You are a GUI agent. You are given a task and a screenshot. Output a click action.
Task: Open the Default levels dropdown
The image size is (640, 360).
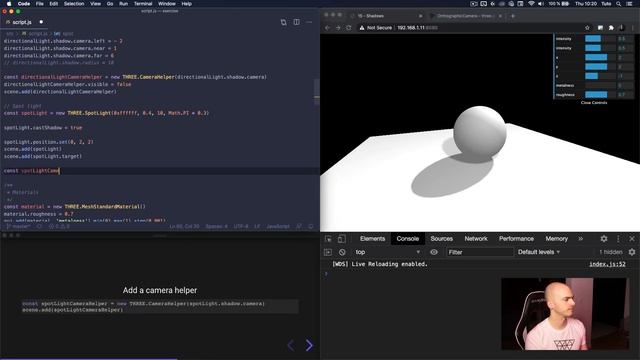[x=539, y=252]
